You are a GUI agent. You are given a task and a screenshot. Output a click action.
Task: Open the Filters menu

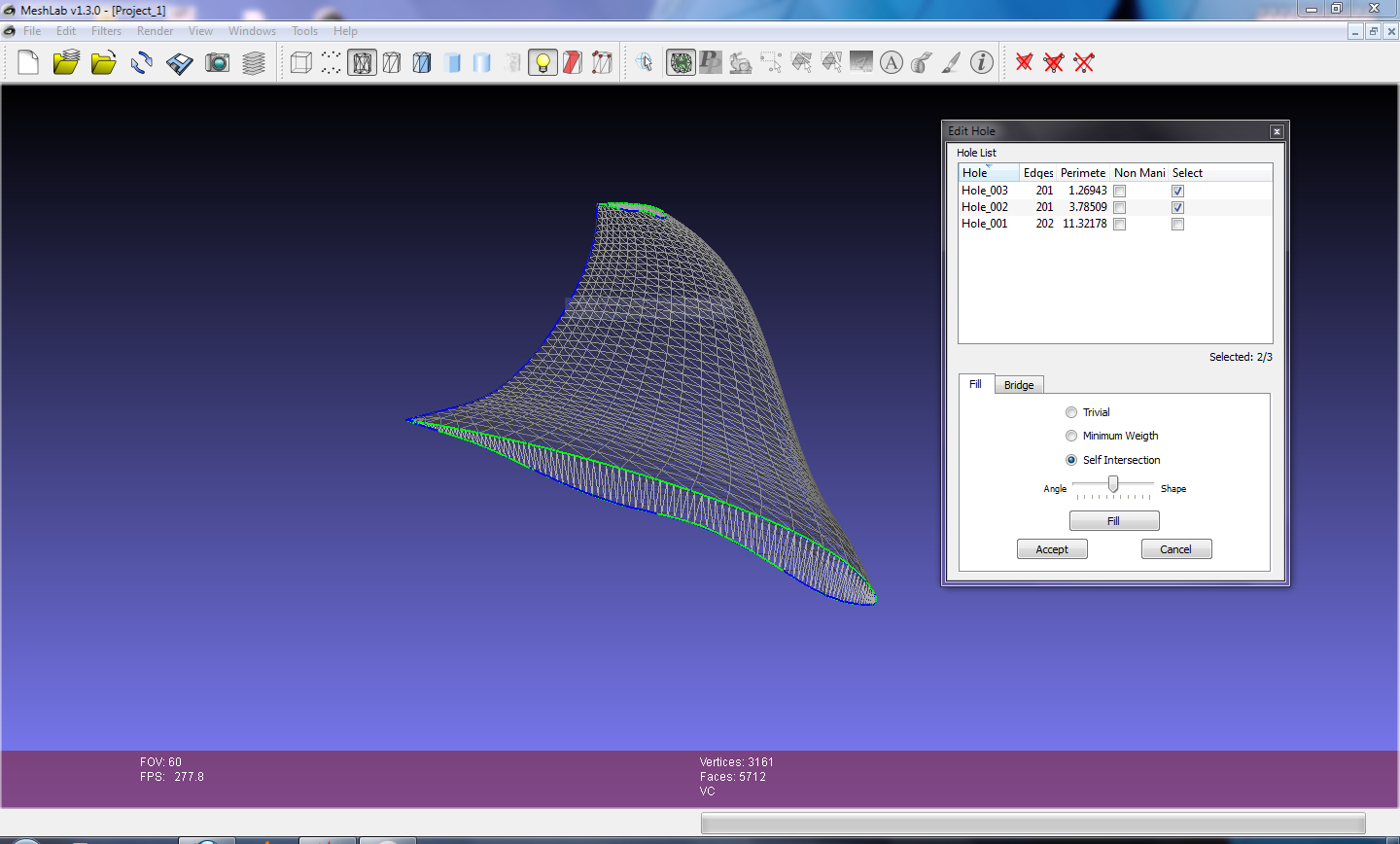tap(106, 31)
